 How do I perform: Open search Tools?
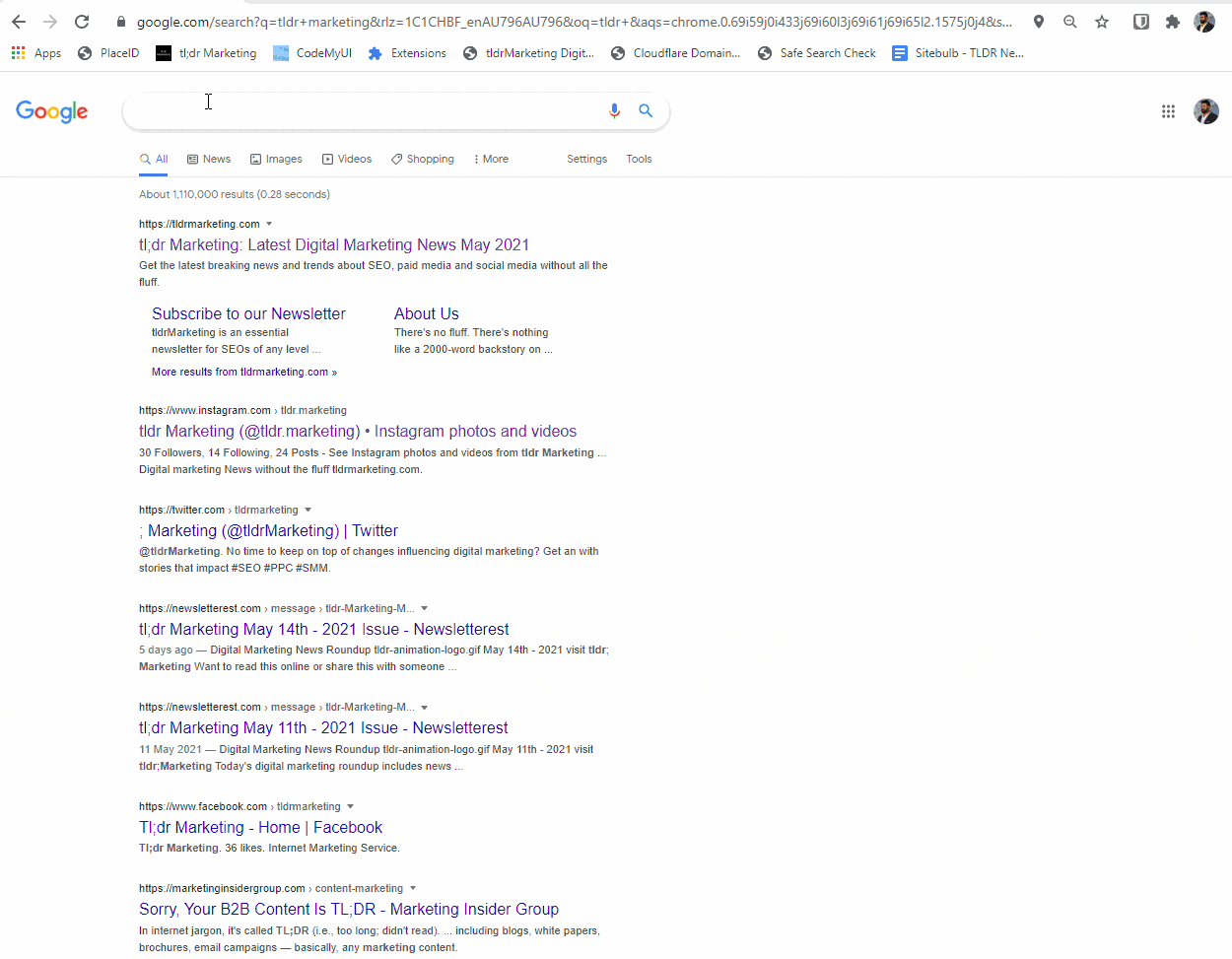639,159
